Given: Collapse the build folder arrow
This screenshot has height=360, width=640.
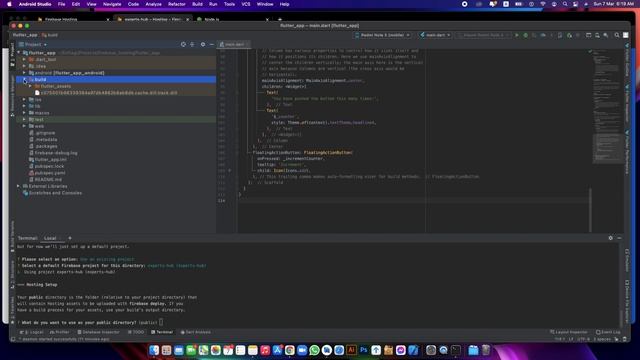Looking at the screenshot, I should (x=24, y=80).
